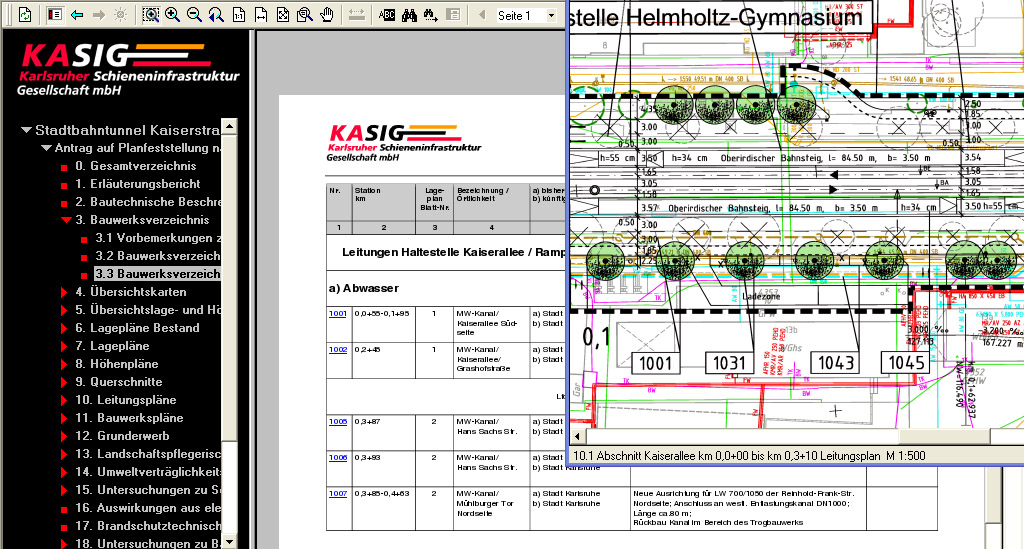Image resolution: width=1024 pixels, height=549 pixels.
Task: Open search with binoculars icon
Action: tap(409, 15)
